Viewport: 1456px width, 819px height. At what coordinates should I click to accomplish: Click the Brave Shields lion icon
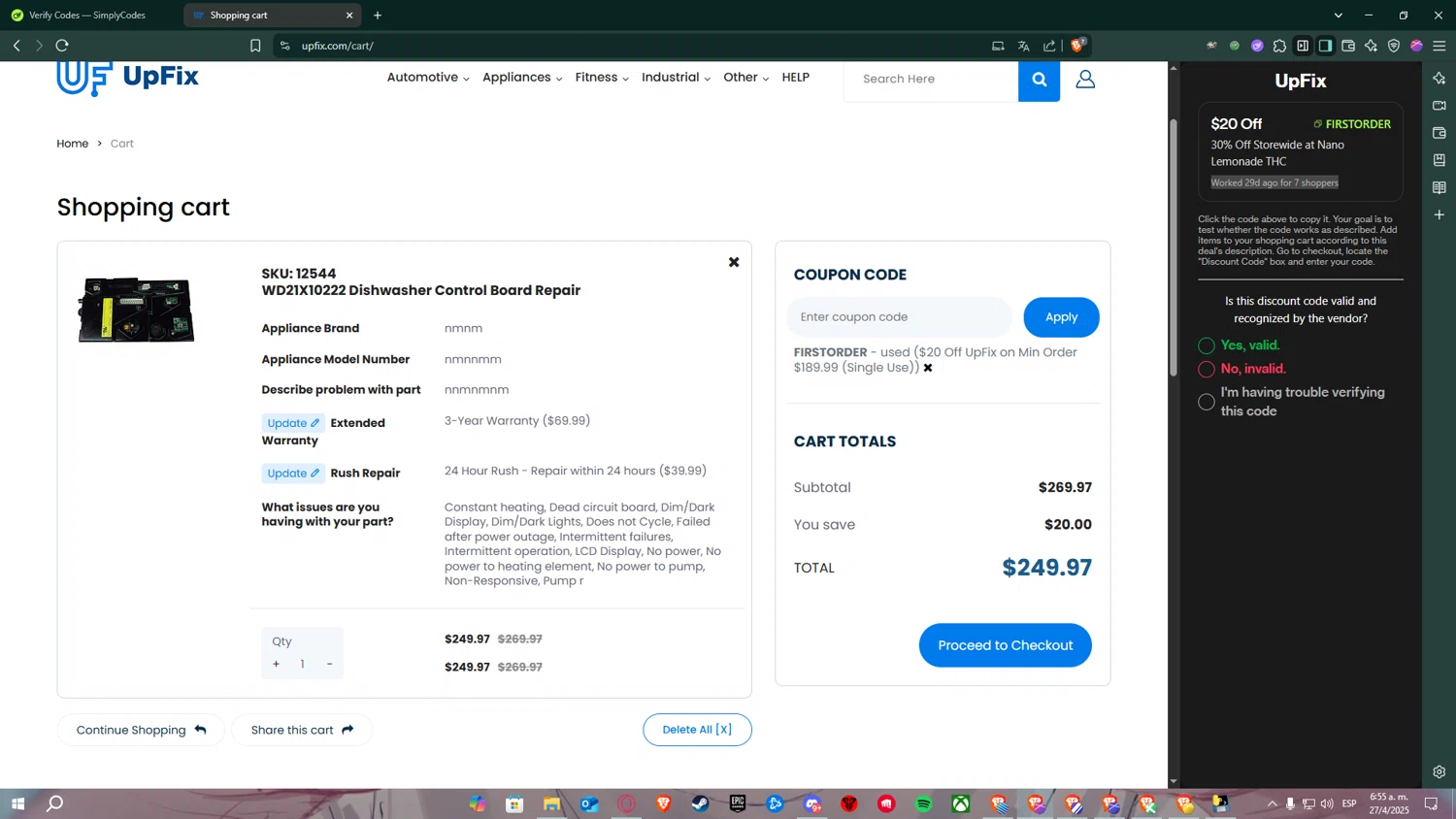(x=1076, y=46)
